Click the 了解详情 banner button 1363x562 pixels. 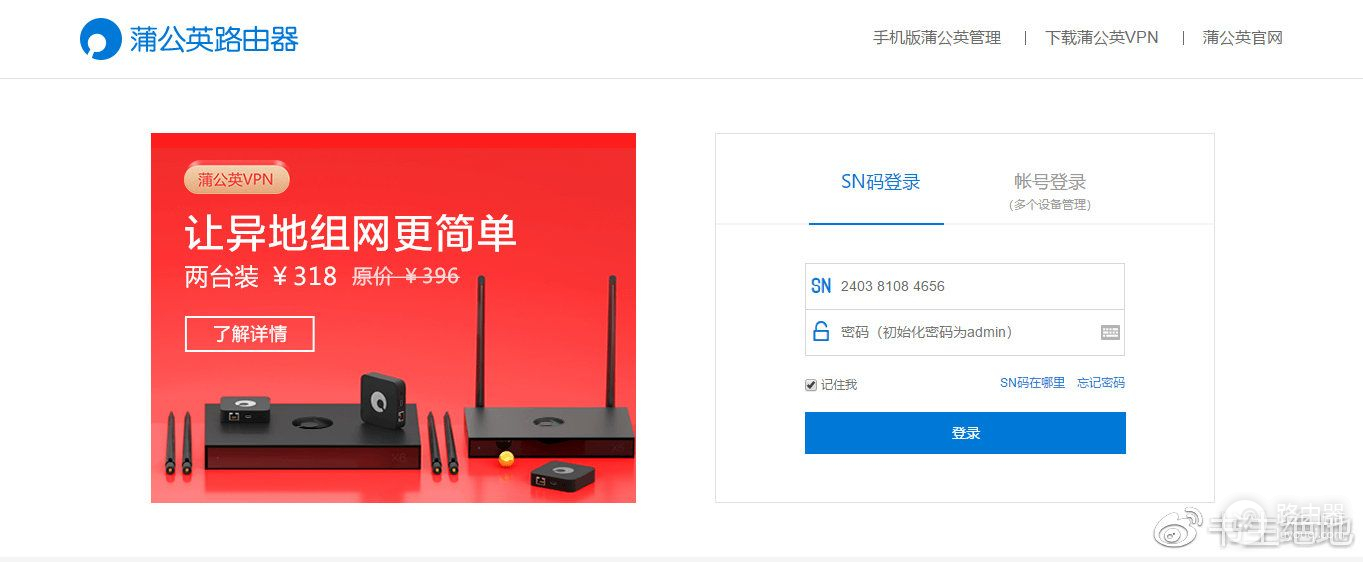250,334
